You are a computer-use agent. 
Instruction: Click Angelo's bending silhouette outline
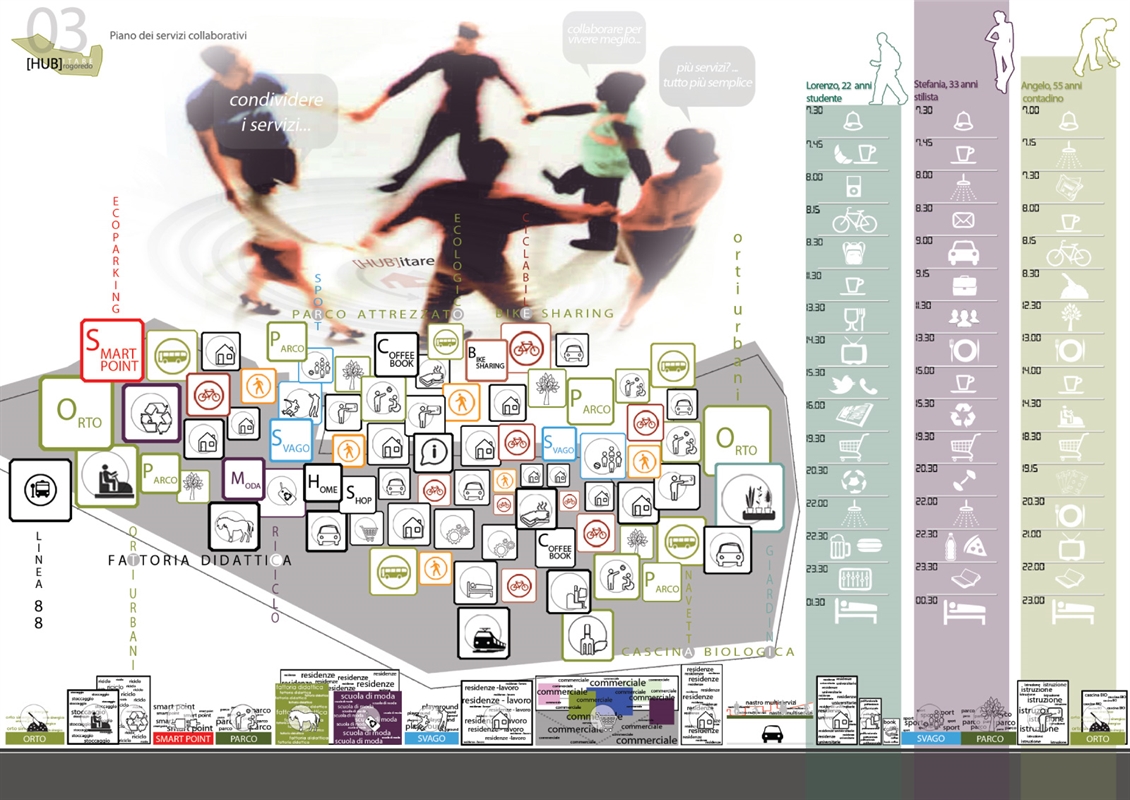point(1095,48)
